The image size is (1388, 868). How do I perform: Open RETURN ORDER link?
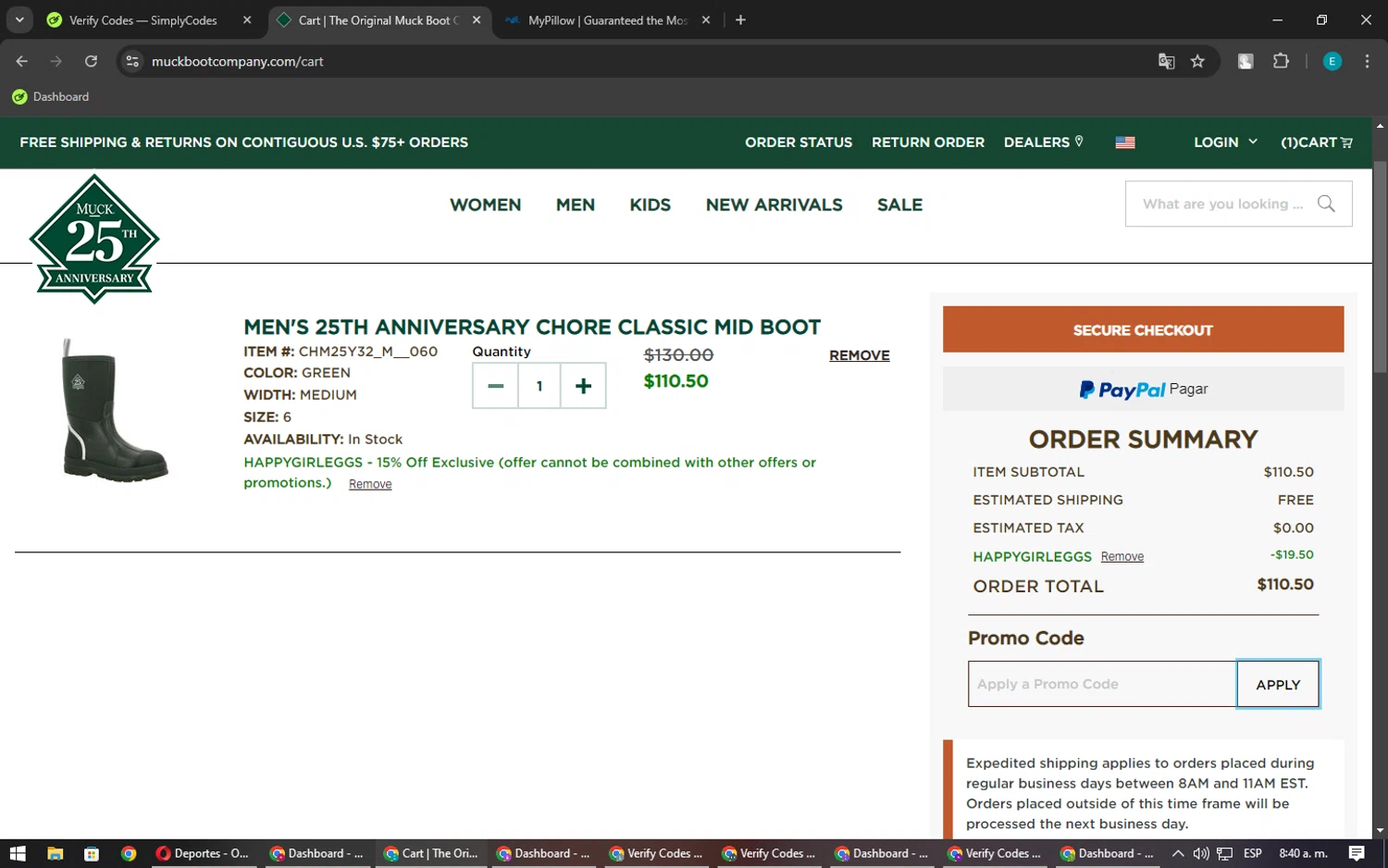(928, 143)
